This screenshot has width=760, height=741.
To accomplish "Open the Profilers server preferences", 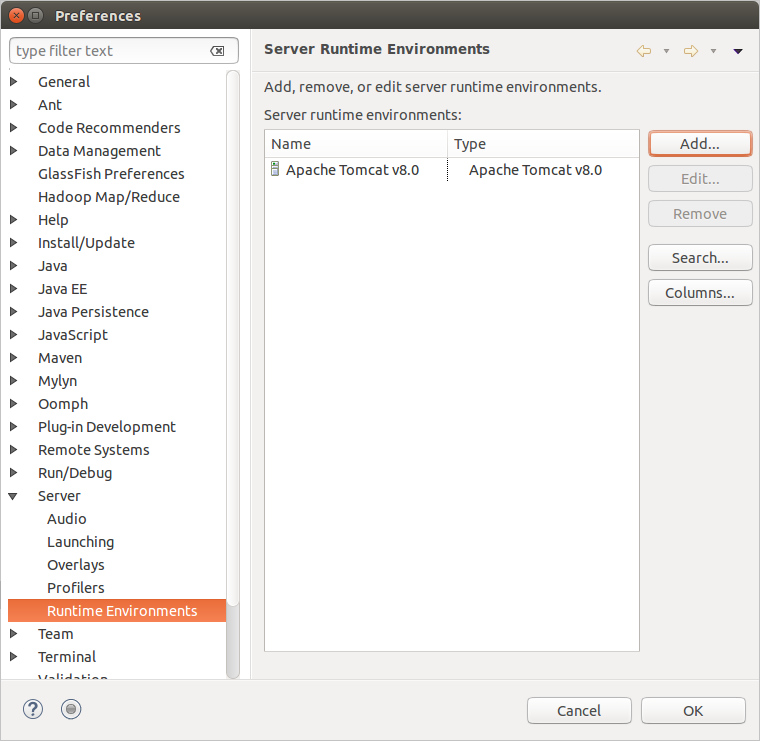I will click(x=76, y=588).
